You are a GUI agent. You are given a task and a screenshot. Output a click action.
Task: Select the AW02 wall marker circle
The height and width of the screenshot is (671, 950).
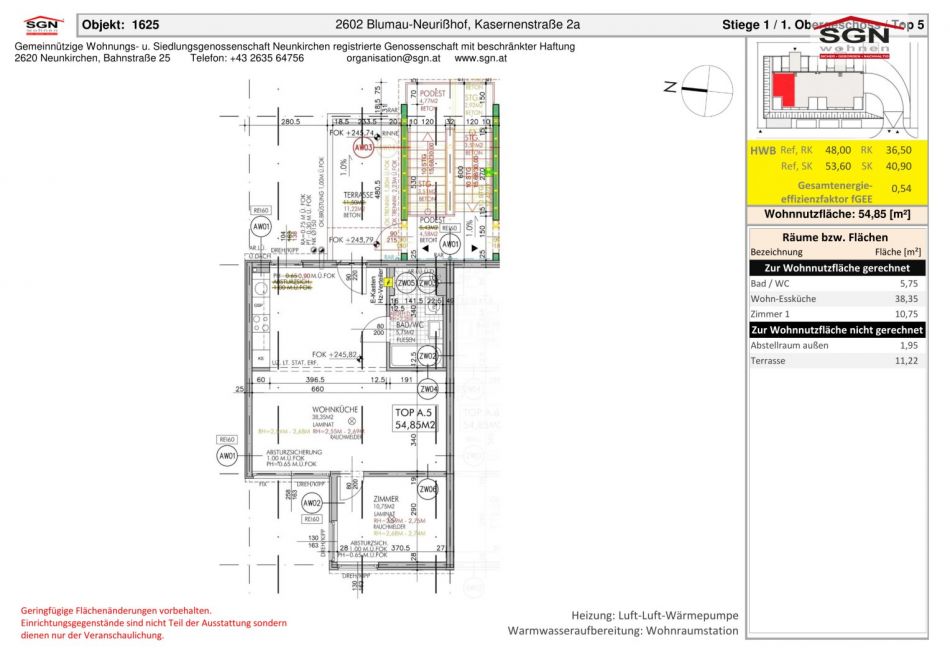coord(312,503)
